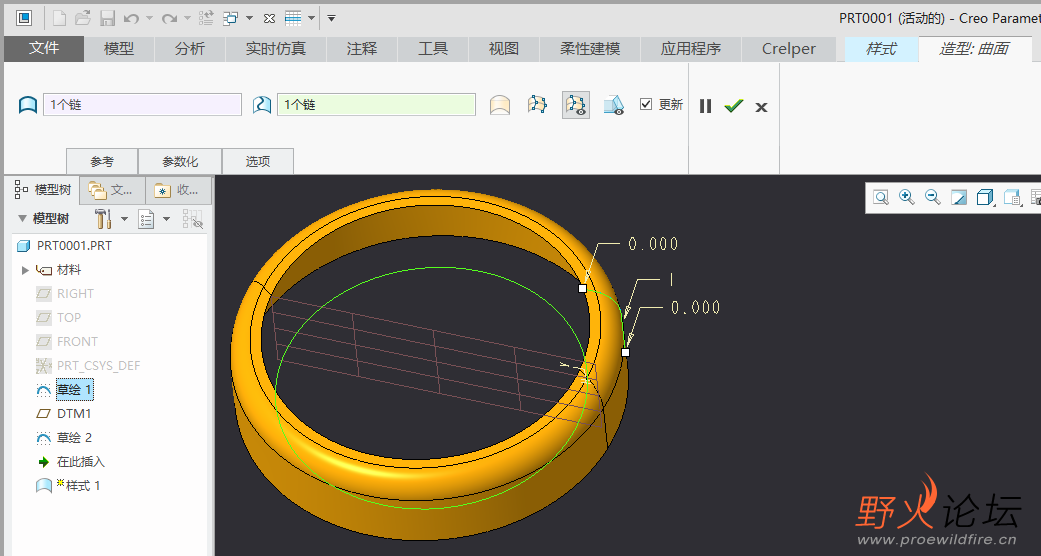Open the 选项 dashboard panel tab
1041x556 pixels.
pos(258,161)
